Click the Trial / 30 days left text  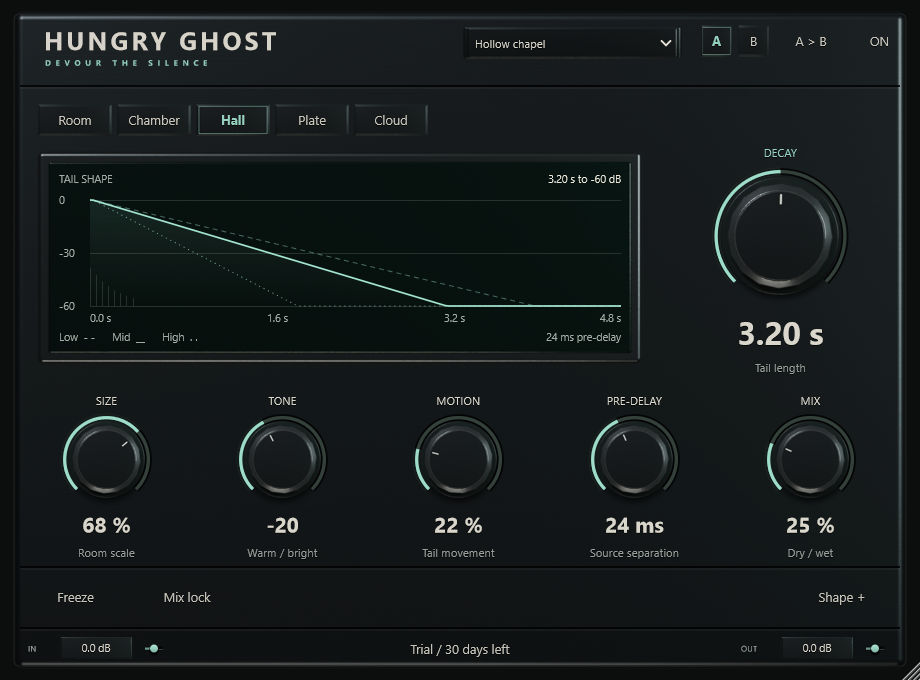pos(459,649)
